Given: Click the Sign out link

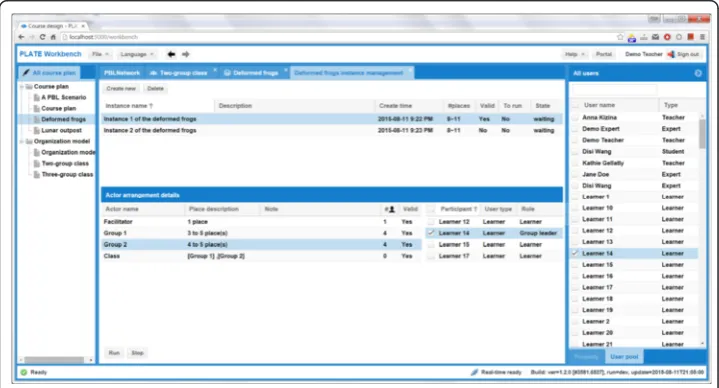Looking at the screenshot, I should 688,54.
